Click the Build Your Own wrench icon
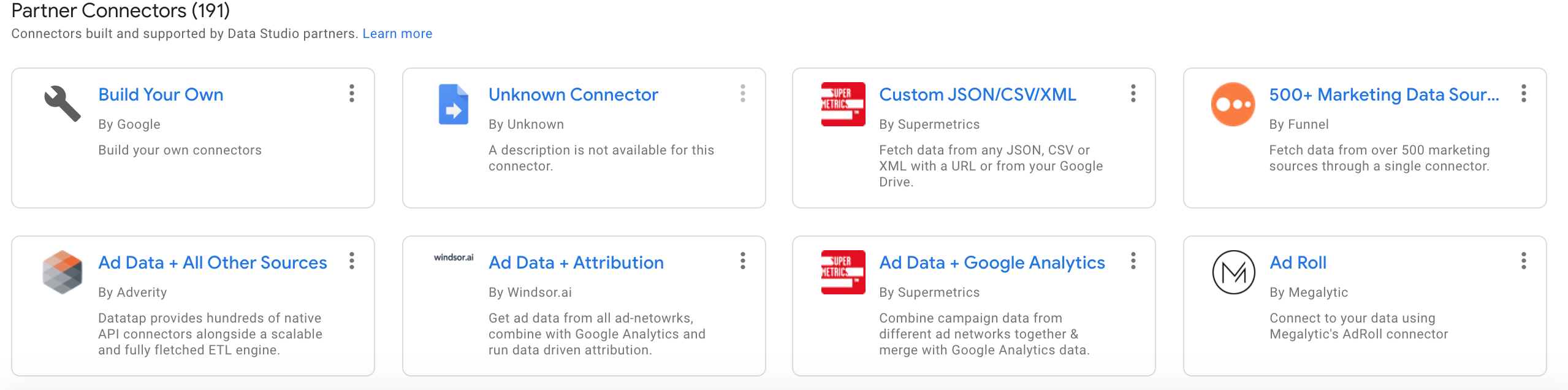This screenshot has height=390, width=1568. tap(63, 104)
